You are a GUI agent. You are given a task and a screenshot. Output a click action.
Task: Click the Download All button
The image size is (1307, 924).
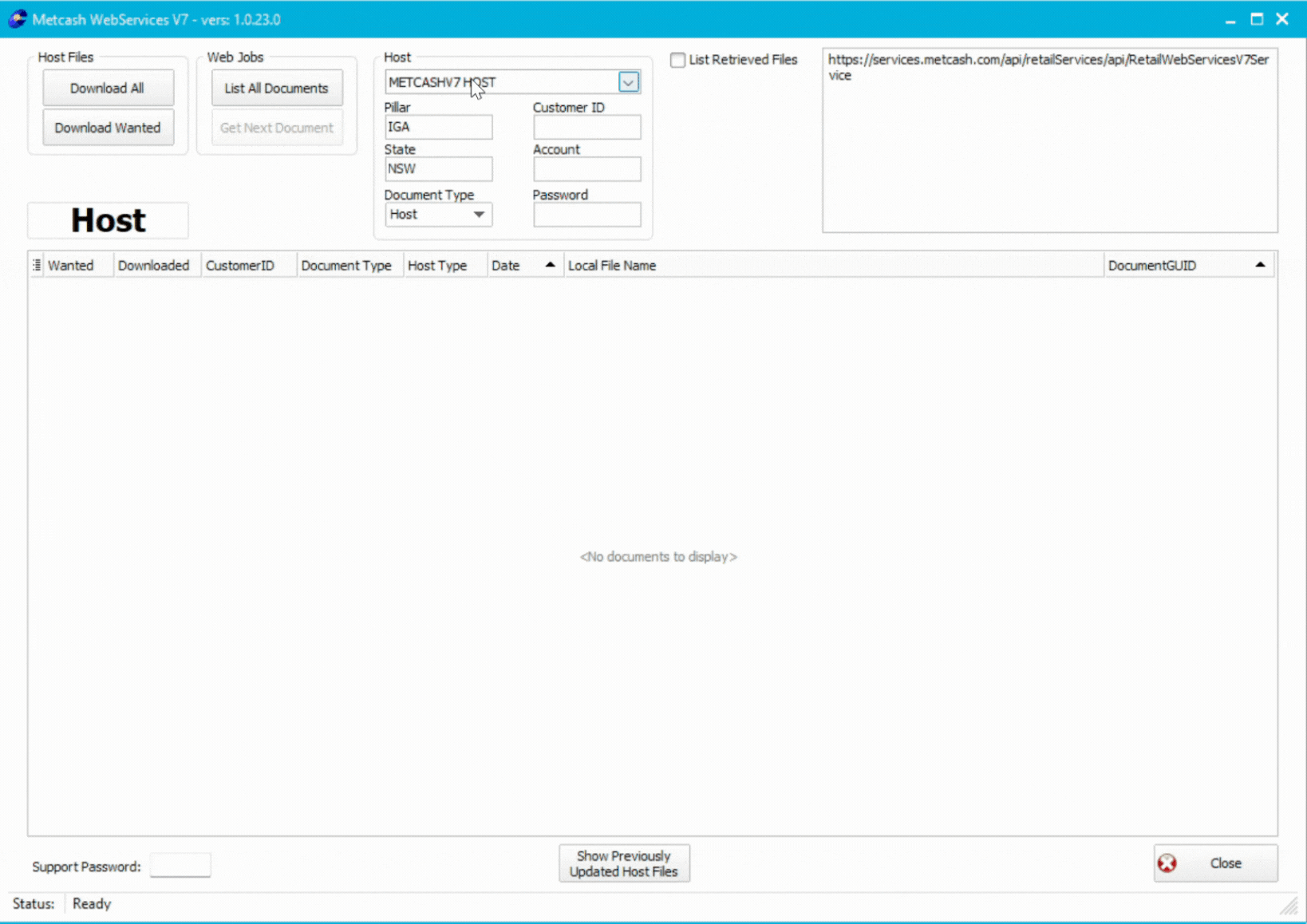[108, 88]
